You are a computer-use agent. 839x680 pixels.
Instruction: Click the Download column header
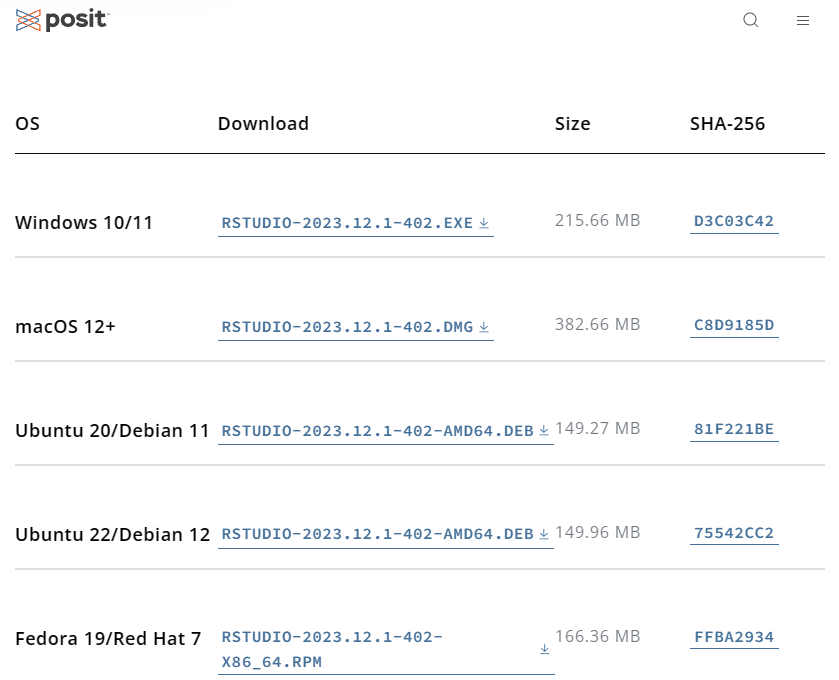[263, 124]
